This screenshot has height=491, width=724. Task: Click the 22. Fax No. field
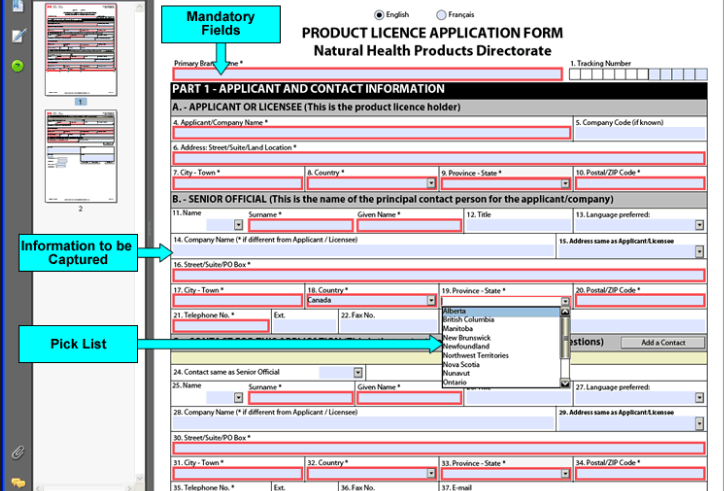pyautogui.click(x=389, y=325)
